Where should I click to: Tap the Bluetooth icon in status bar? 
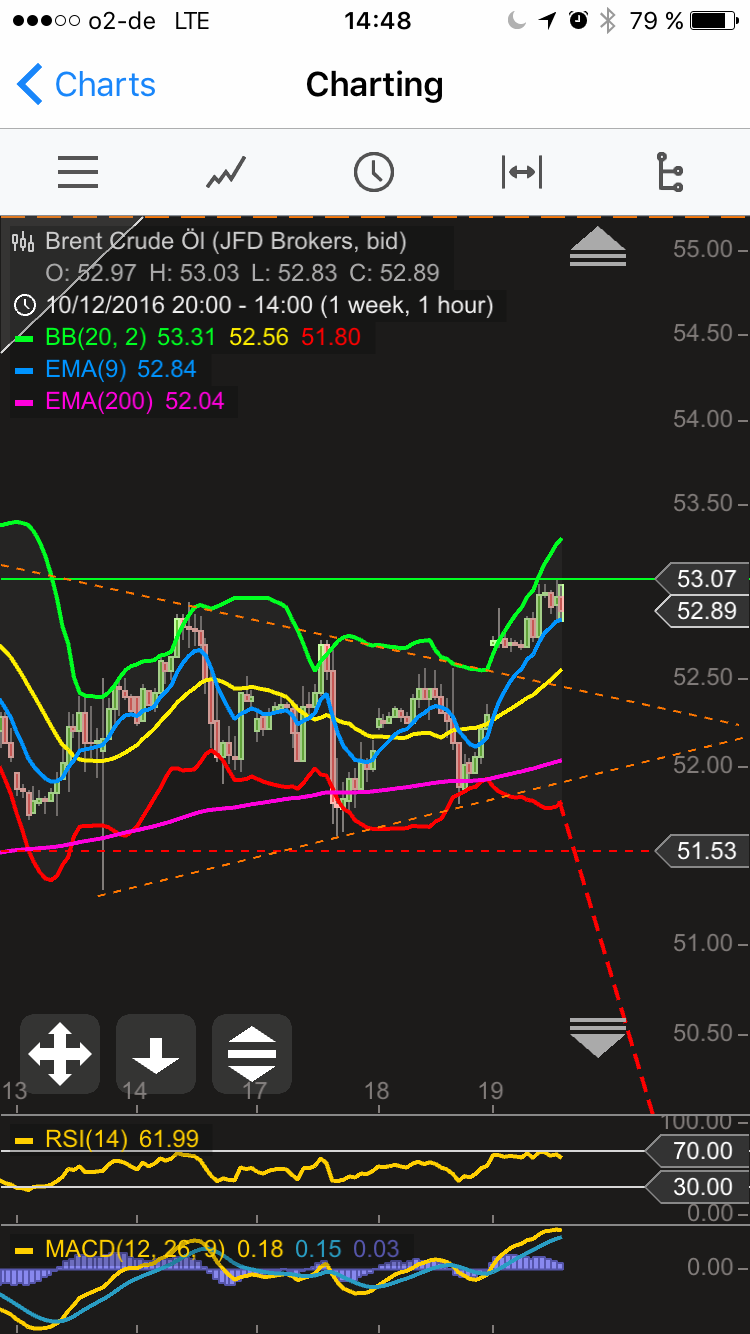pyautogui.click(x=607, y=20)
